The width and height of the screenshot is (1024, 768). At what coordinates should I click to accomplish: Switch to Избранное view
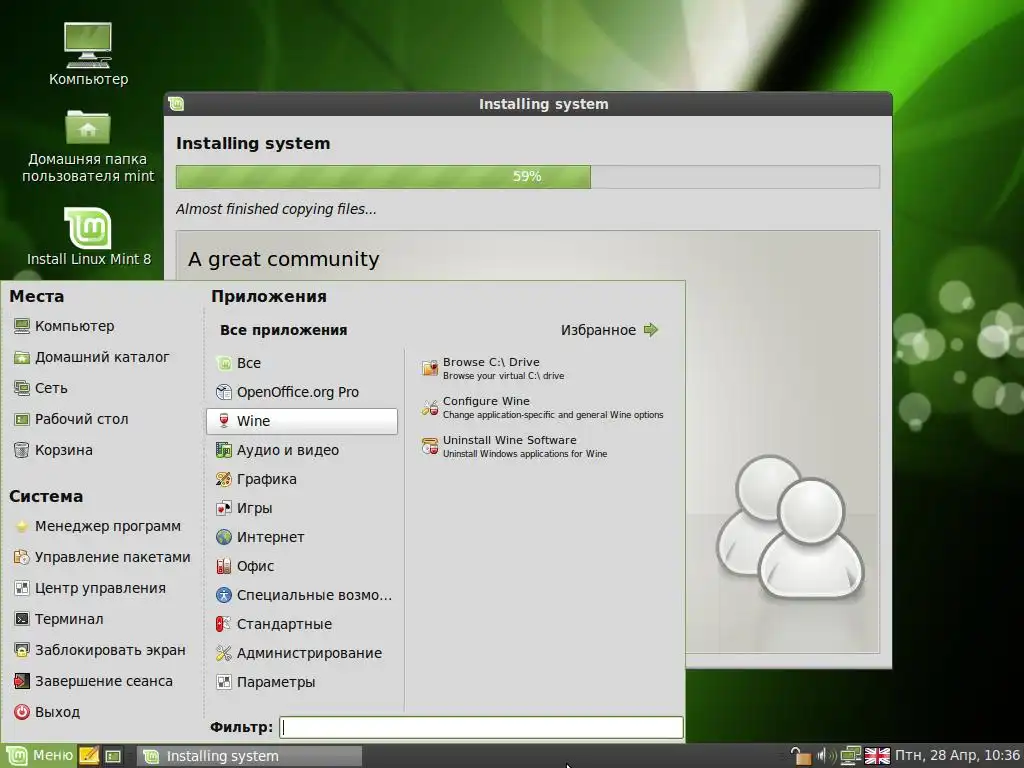tap(609, 330)
